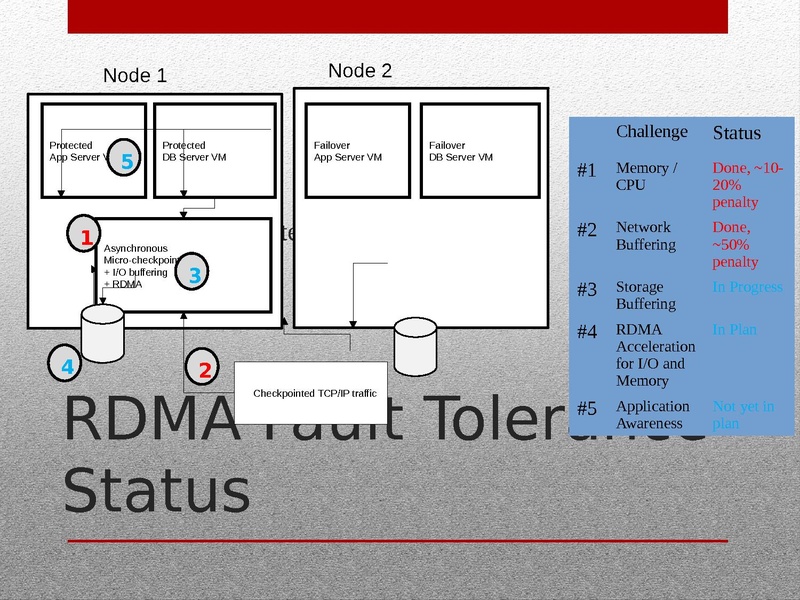
Task: Select the storage cylinder under Node 1
Action: coord(102,333)
